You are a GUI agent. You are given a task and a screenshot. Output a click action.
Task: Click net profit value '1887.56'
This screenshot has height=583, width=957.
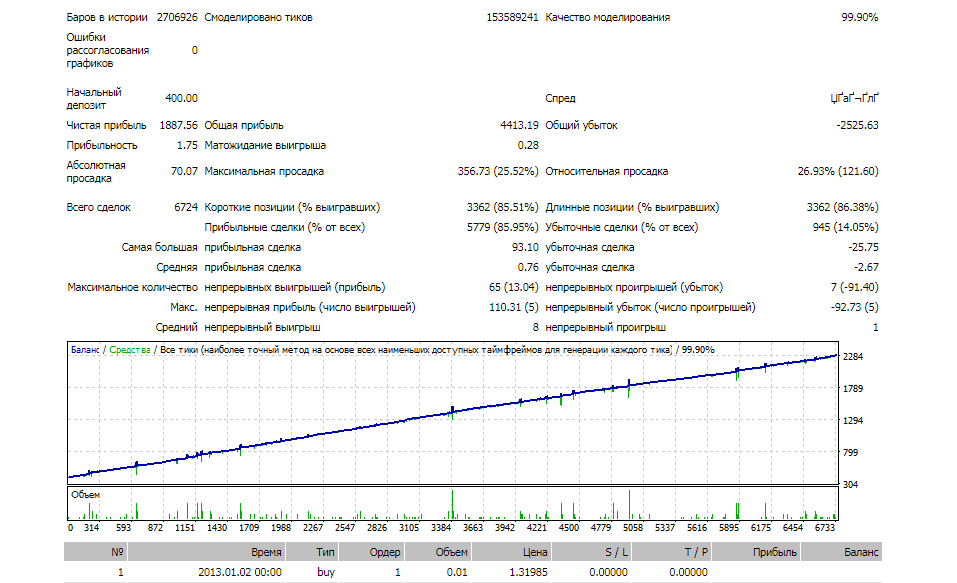(179, 125)
